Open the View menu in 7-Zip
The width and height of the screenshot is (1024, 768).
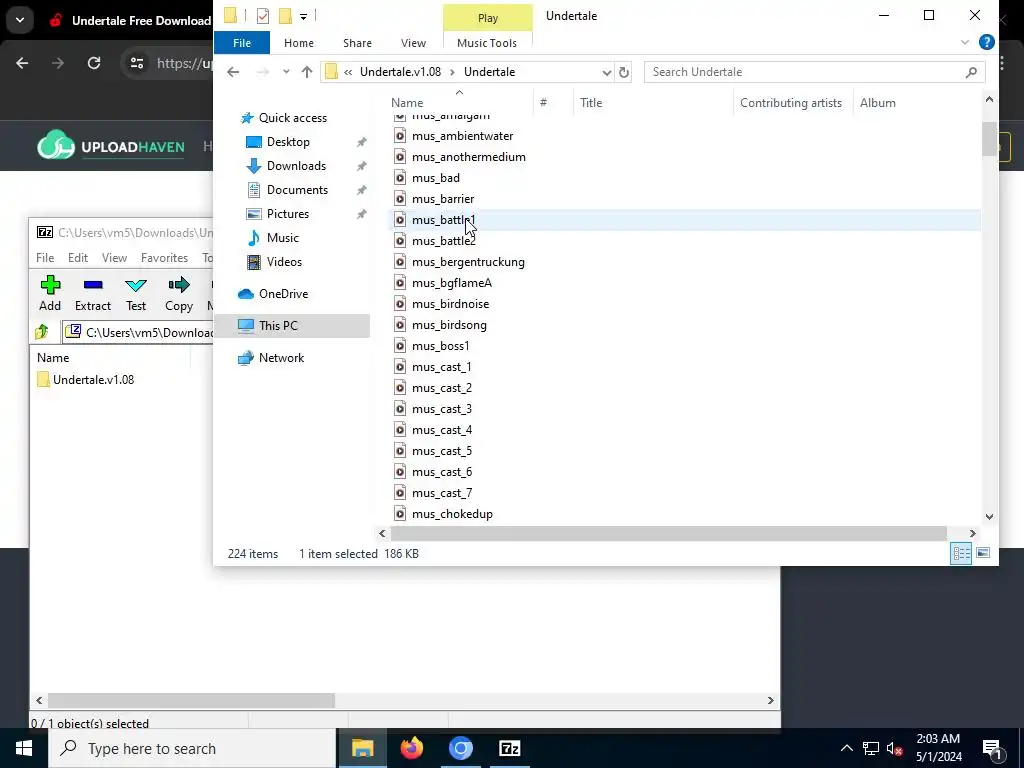114,257
